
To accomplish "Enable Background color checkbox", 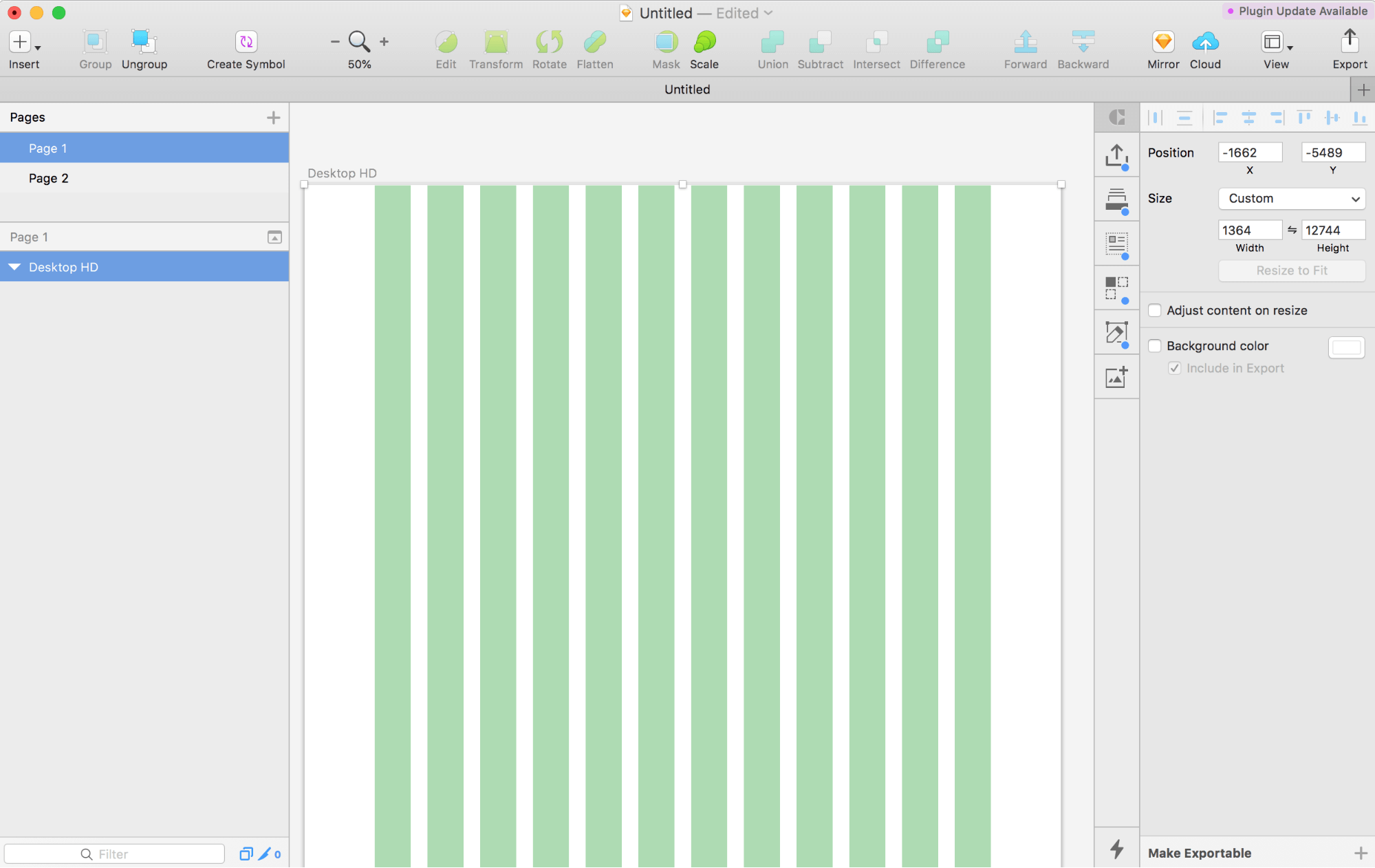I will (1155, 345).
